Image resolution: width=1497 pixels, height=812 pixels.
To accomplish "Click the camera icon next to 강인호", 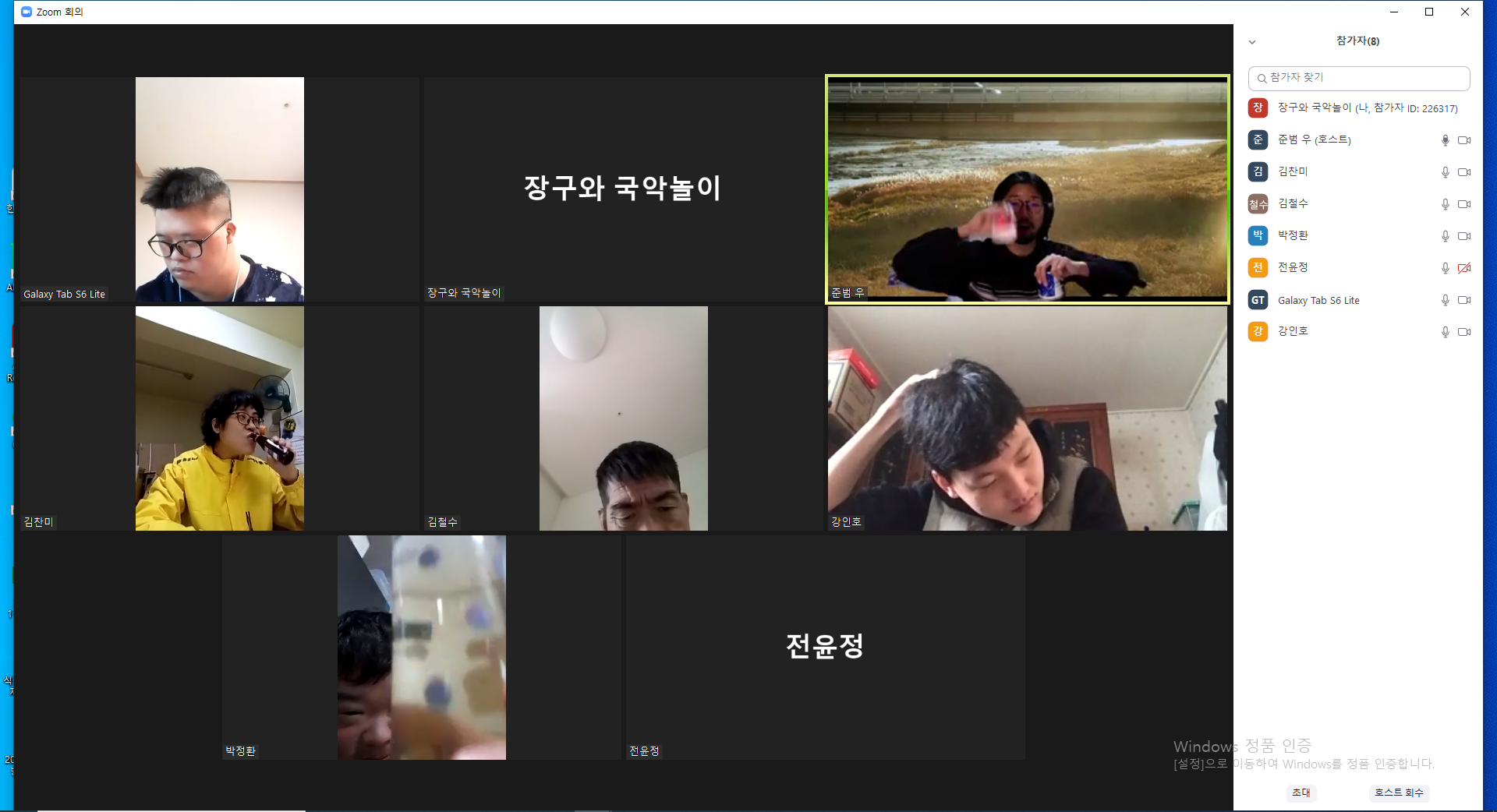I will [x=1464, y=332].
